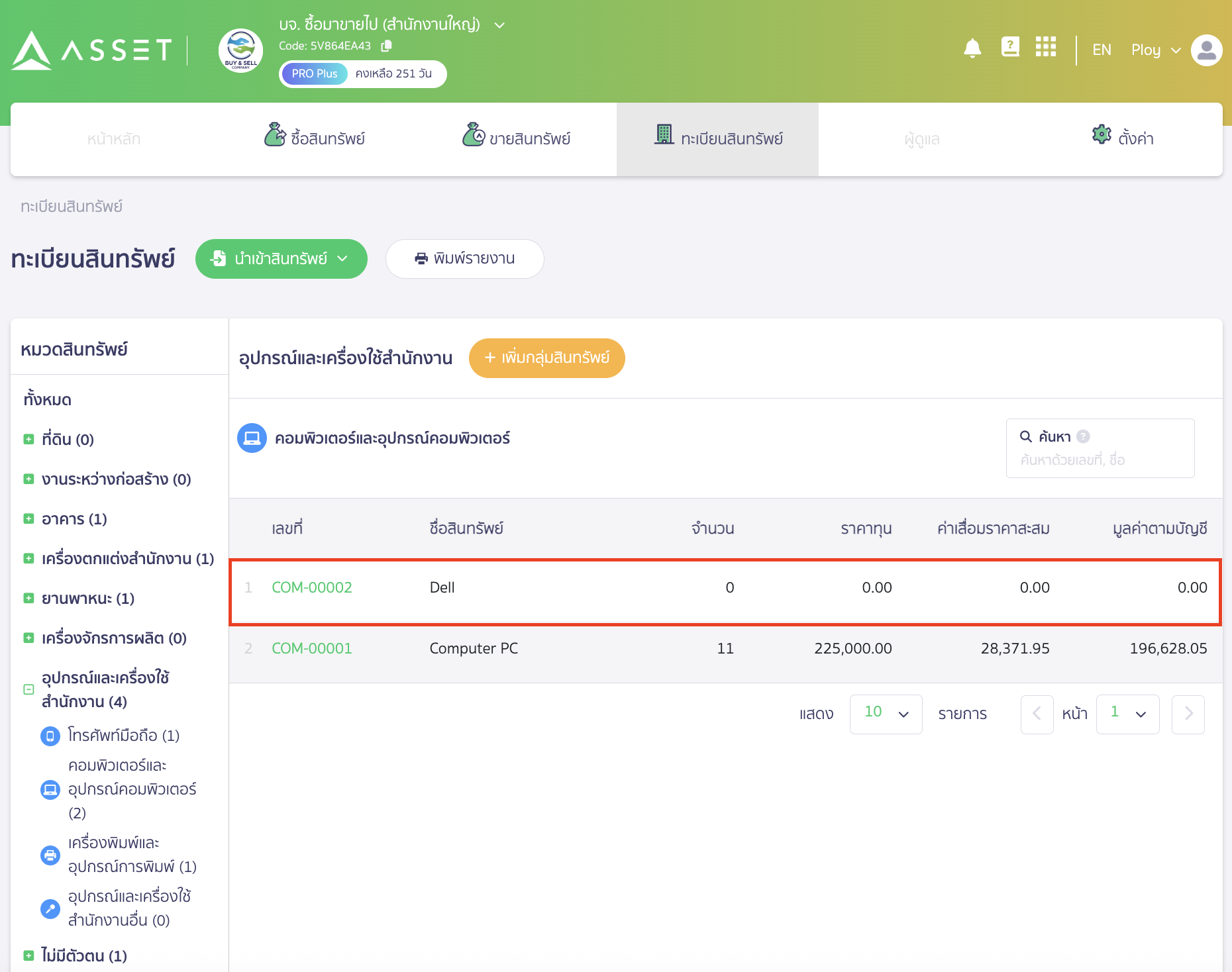Click the search help question mark icon
The height and width of the screenshot is (972, 1232).
tap(1083, 436)
